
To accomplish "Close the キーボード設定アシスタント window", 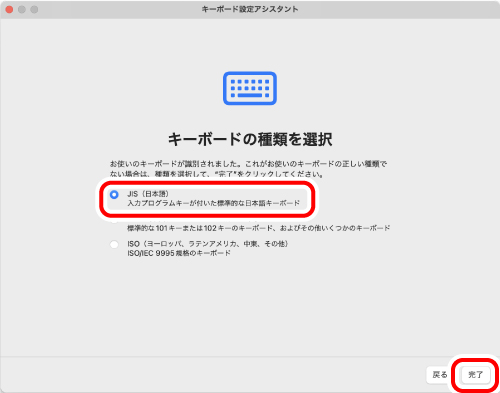I will 9,10.
